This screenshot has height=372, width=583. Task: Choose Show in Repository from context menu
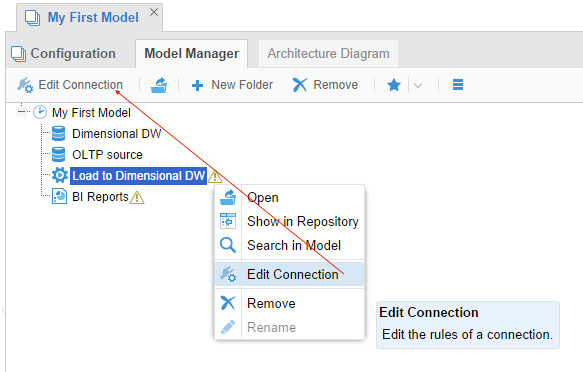[x=289, y=221]
